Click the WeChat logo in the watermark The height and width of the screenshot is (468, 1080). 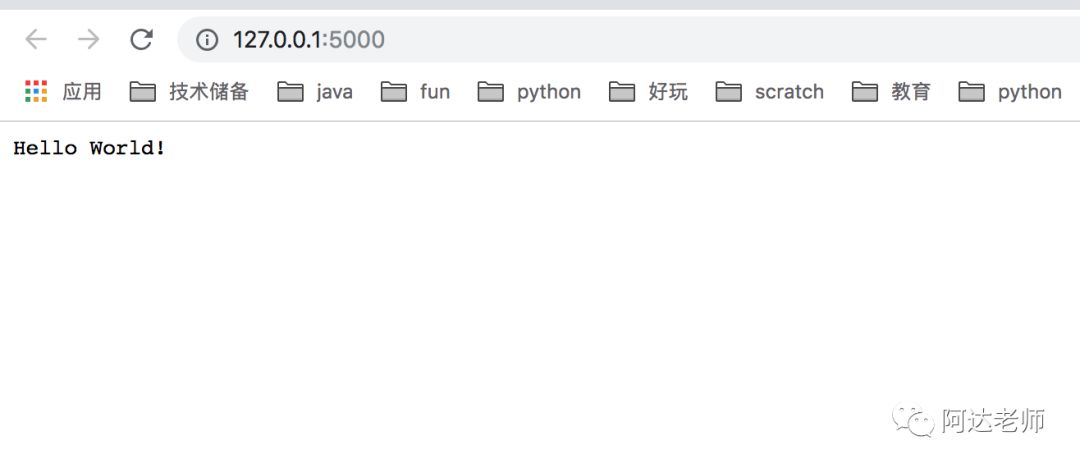913,420
